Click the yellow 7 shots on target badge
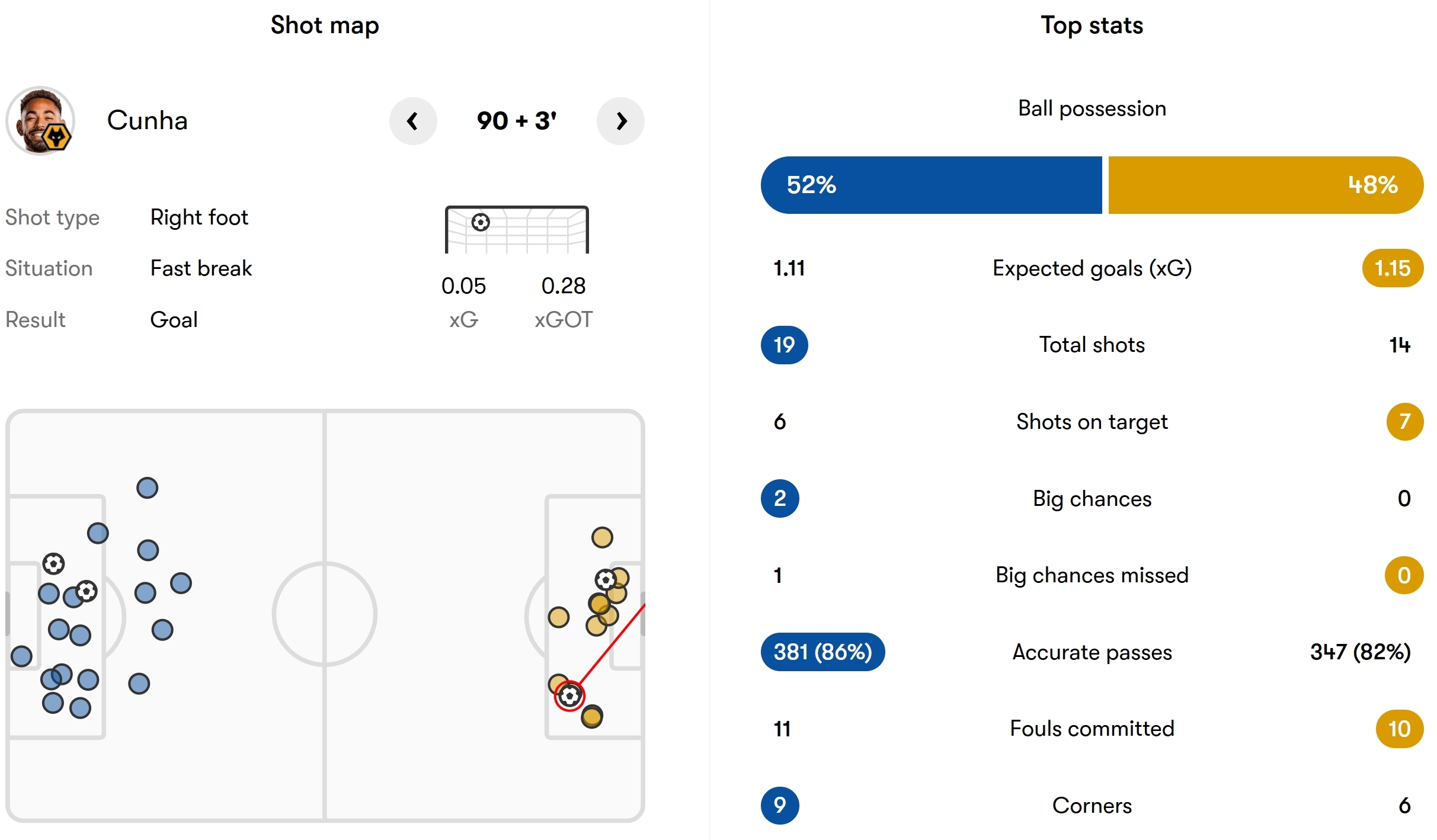Screen dimensions: 1437x840 click(x=1404, y=422)
